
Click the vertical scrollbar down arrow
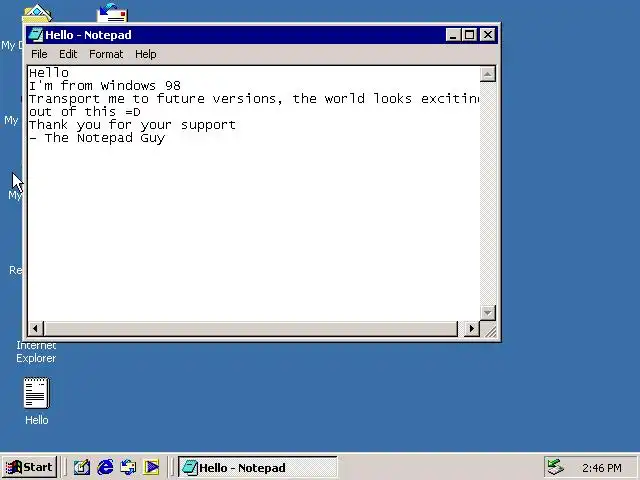[x=488, y=313]
